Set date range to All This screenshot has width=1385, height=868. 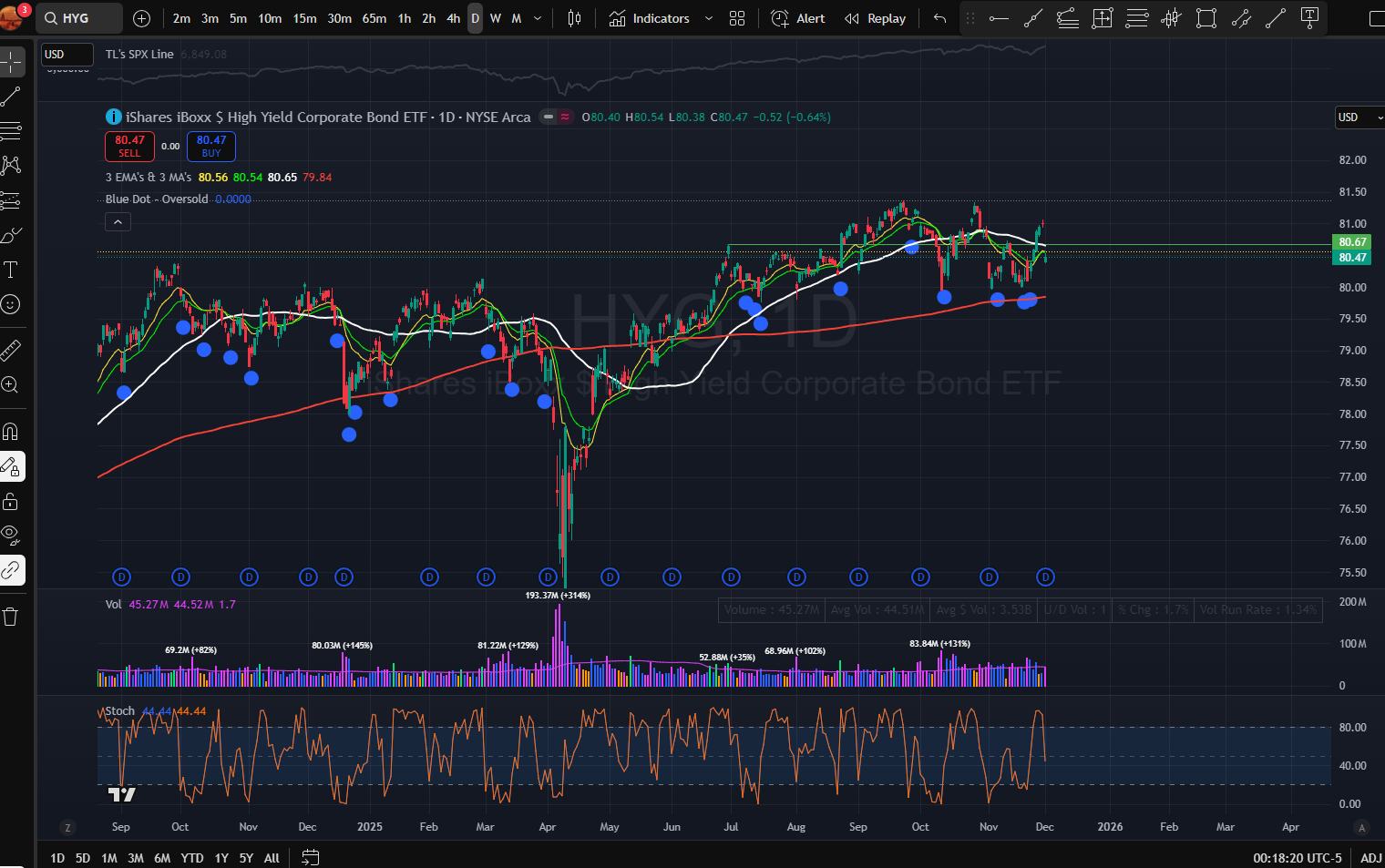point(272,858)
